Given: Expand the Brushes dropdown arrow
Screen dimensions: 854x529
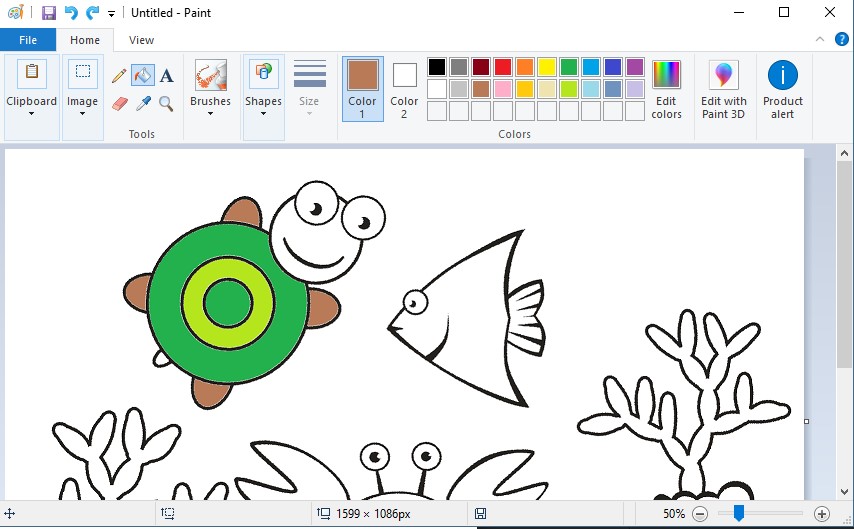Looking at the screenshot, I should tap(210, 114).
